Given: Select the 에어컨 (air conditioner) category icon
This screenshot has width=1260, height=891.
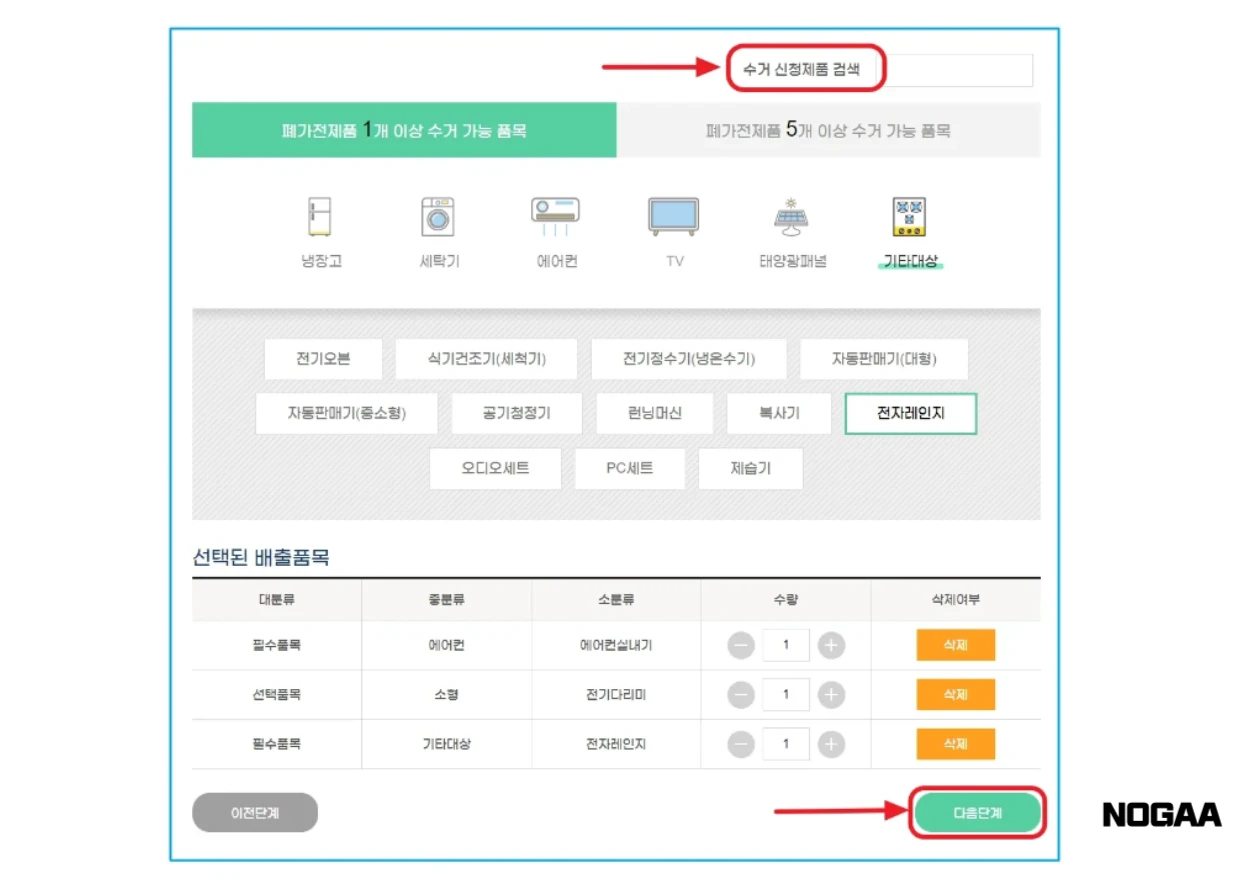Looking at the screenshot, I should click(556, 222).
